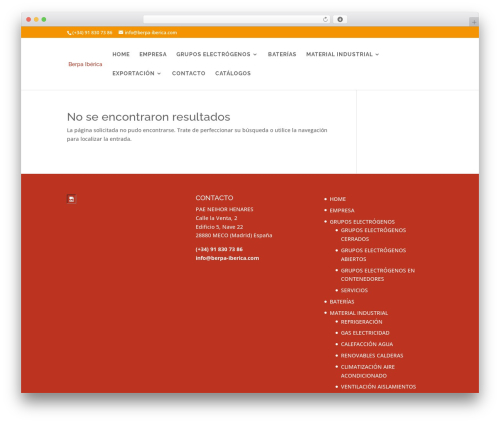
Task: Click the footer Contacto heading
Action: pyautogui.click(x=214, y=198)
